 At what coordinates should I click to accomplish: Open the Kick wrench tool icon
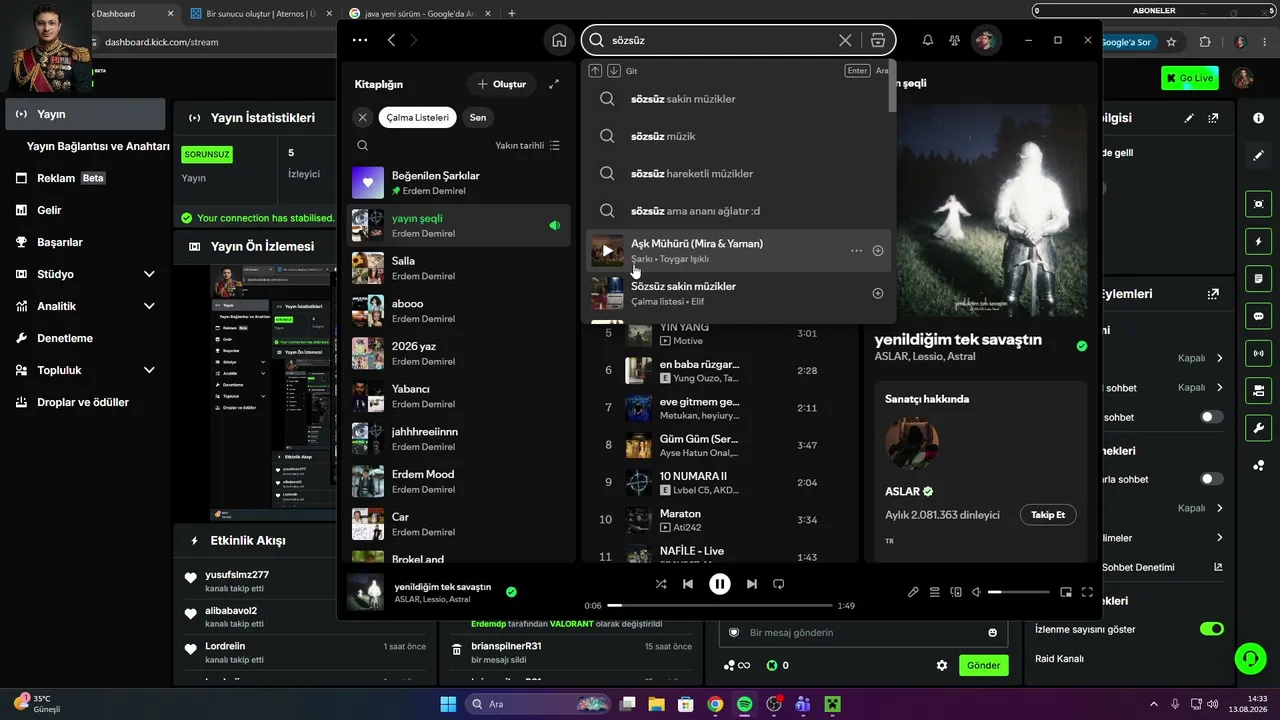point(1258,428)
